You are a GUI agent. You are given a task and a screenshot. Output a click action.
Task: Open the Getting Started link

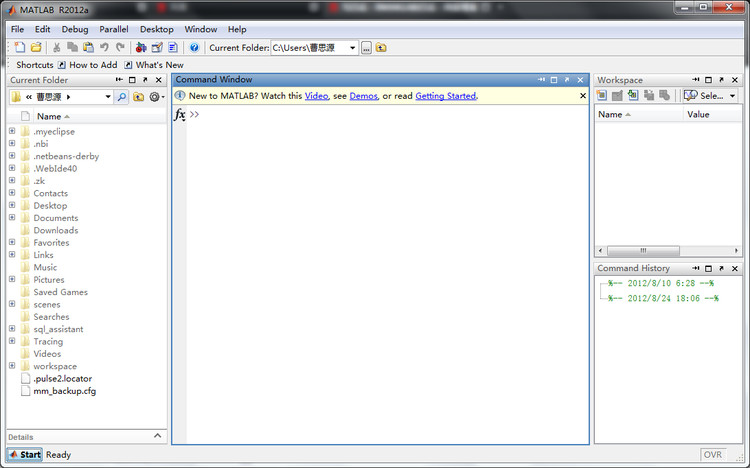pyautogui.click(x=446, y=96)
